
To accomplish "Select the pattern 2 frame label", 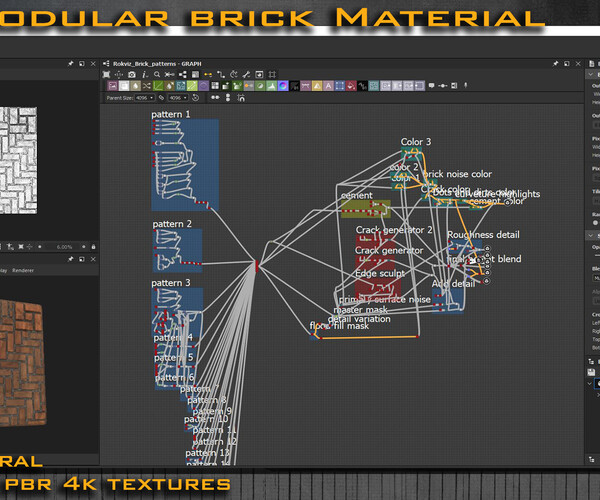I will pyautogui.click(x=172, y=224).
